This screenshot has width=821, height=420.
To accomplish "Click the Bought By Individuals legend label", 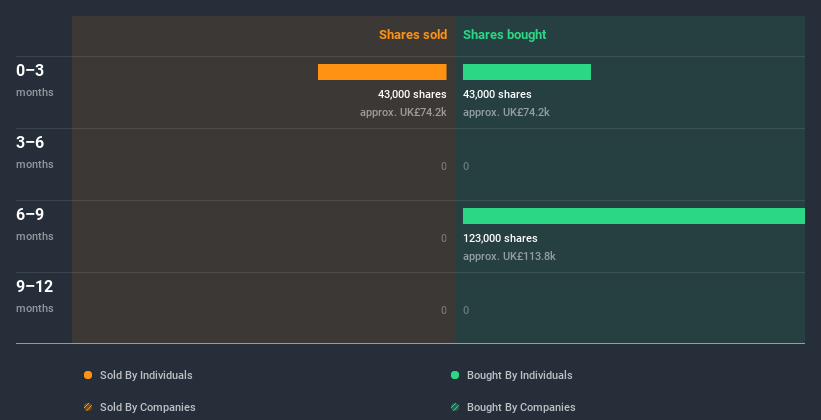I will 519,375.
